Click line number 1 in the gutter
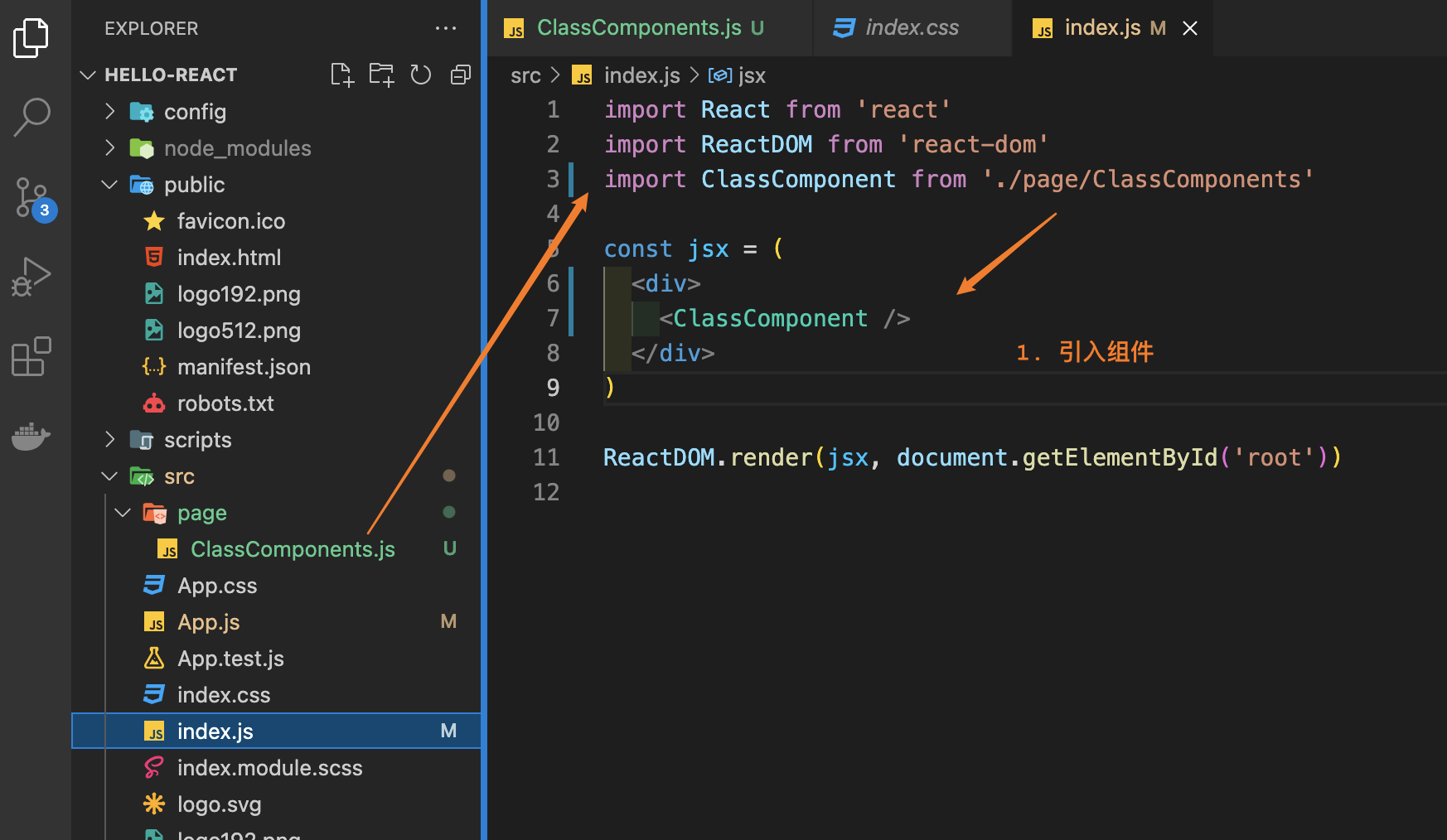1447x840 pixels. coord(553,109)
